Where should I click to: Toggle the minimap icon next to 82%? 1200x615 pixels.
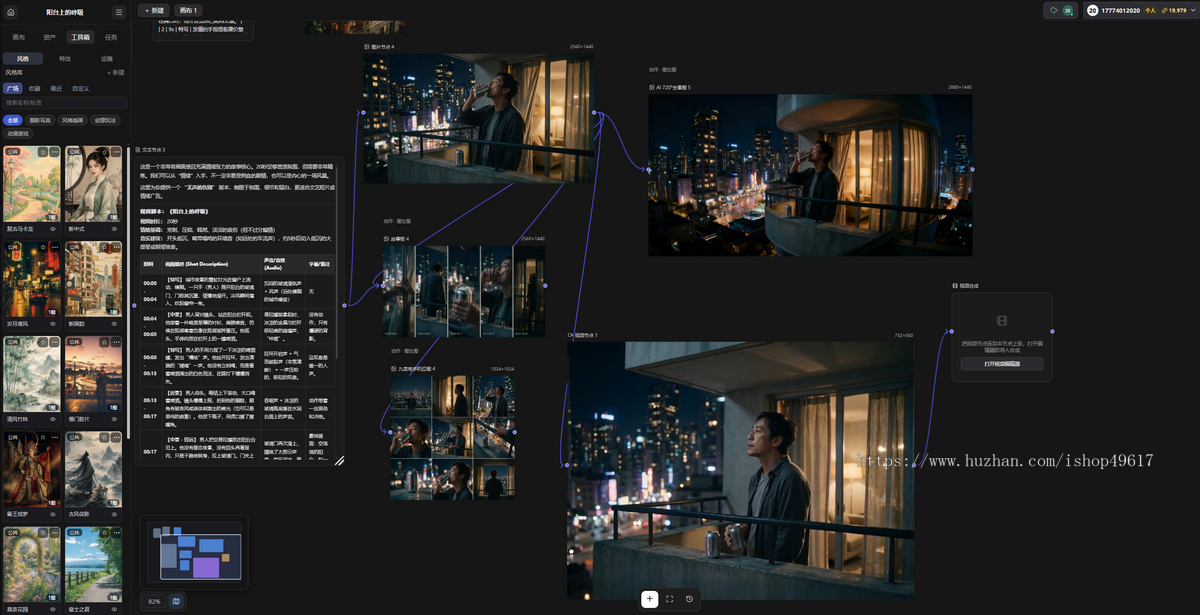[176, 601]
